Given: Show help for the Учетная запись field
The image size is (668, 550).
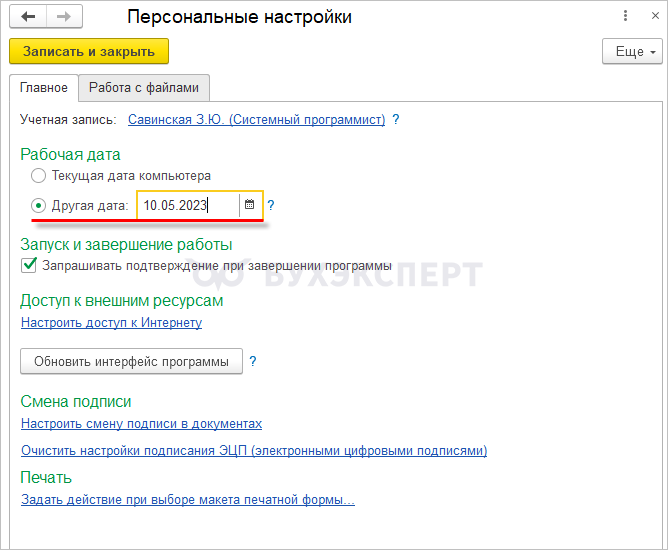Looking at the screenshot, I should (x=396, y=120).
